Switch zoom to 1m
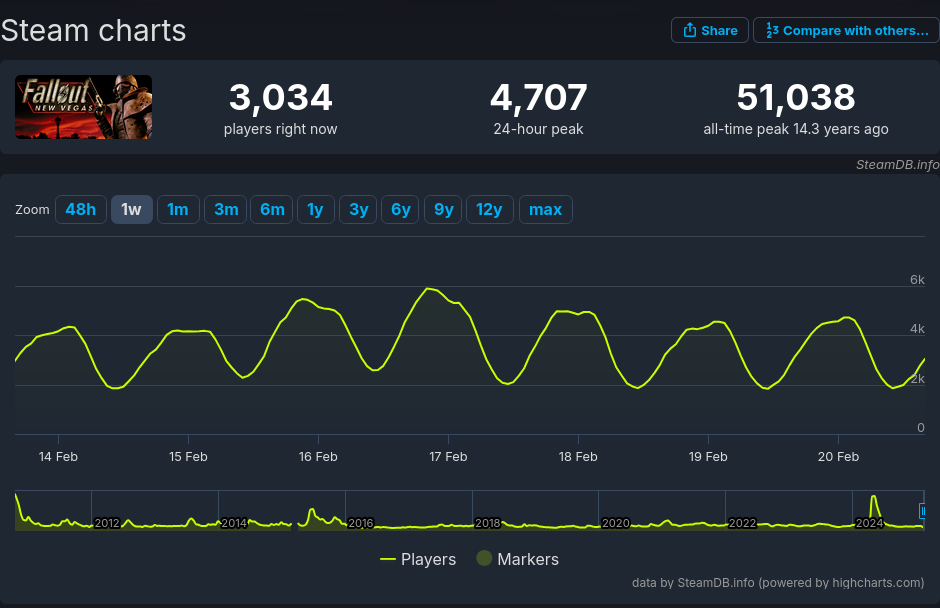Screen dimensions: 940x608 tap(178, 210)
